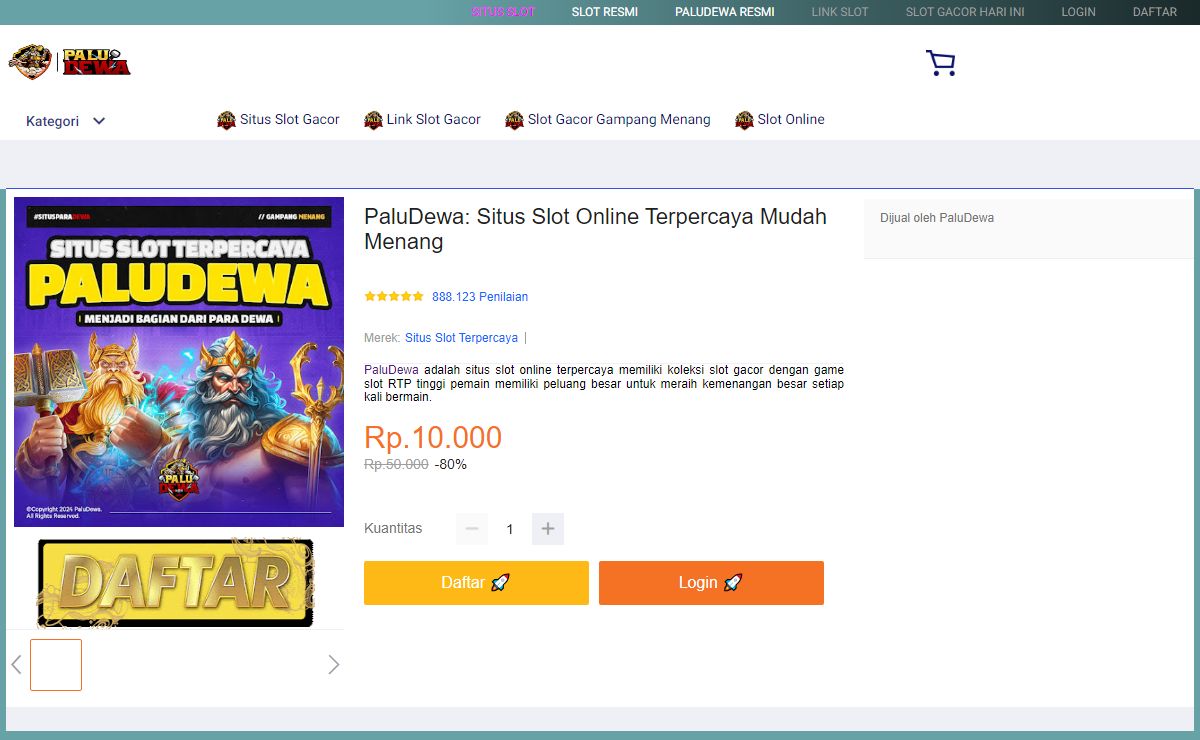Click the icon beside Link Slot Gacor
This screenshot has width=1200, height=740.
[x=373, y=120]
